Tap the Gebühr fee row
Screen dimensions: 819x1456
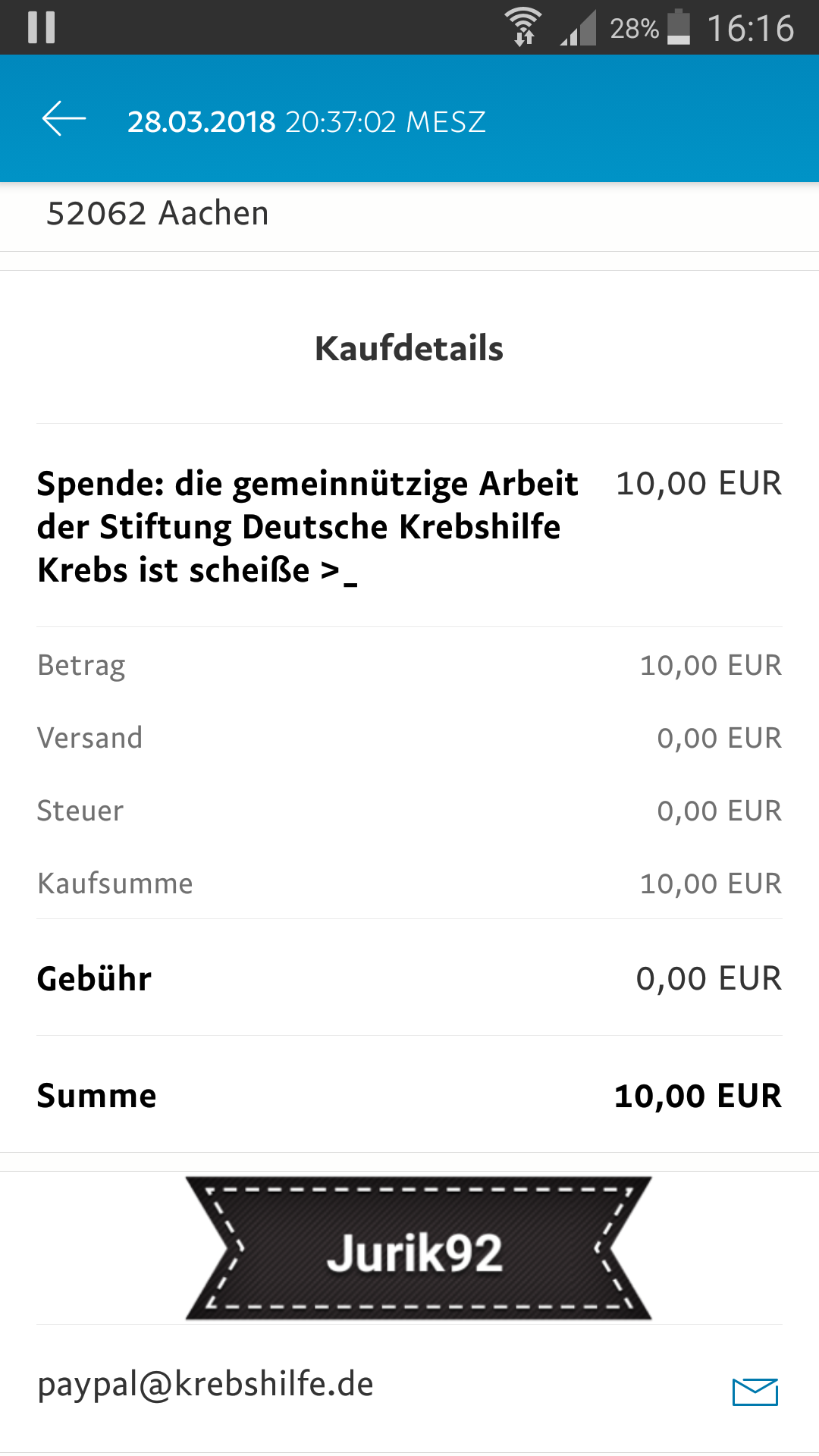pos(409,978)
